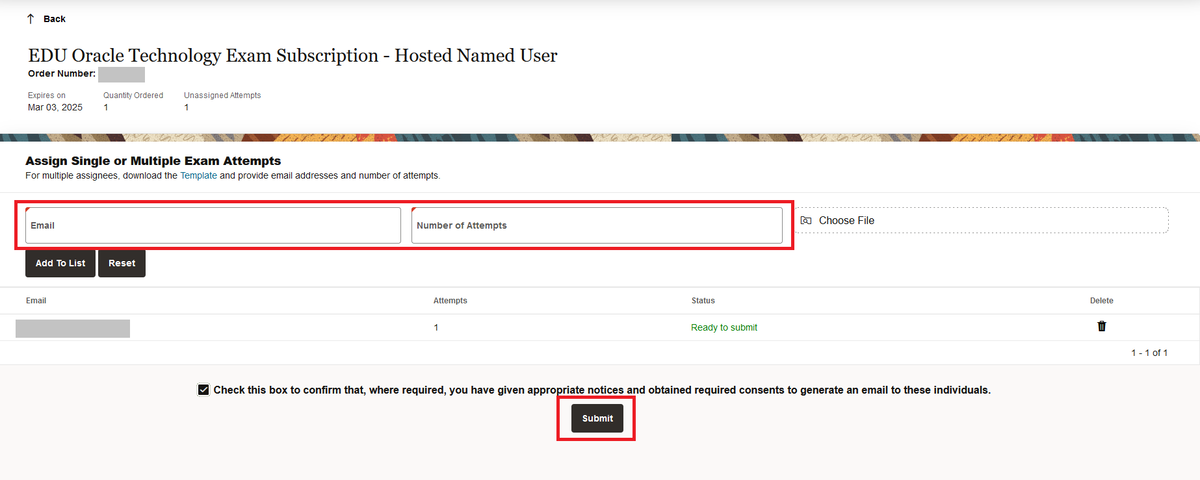1200x480 pixels.
Task: Click the Delete column header
Action: coord(1101,300)
